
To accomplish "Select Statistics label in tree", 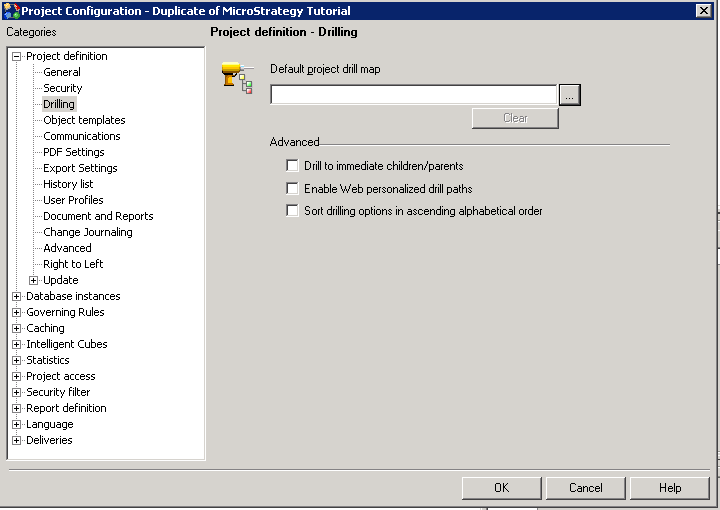I will (48, 361).
